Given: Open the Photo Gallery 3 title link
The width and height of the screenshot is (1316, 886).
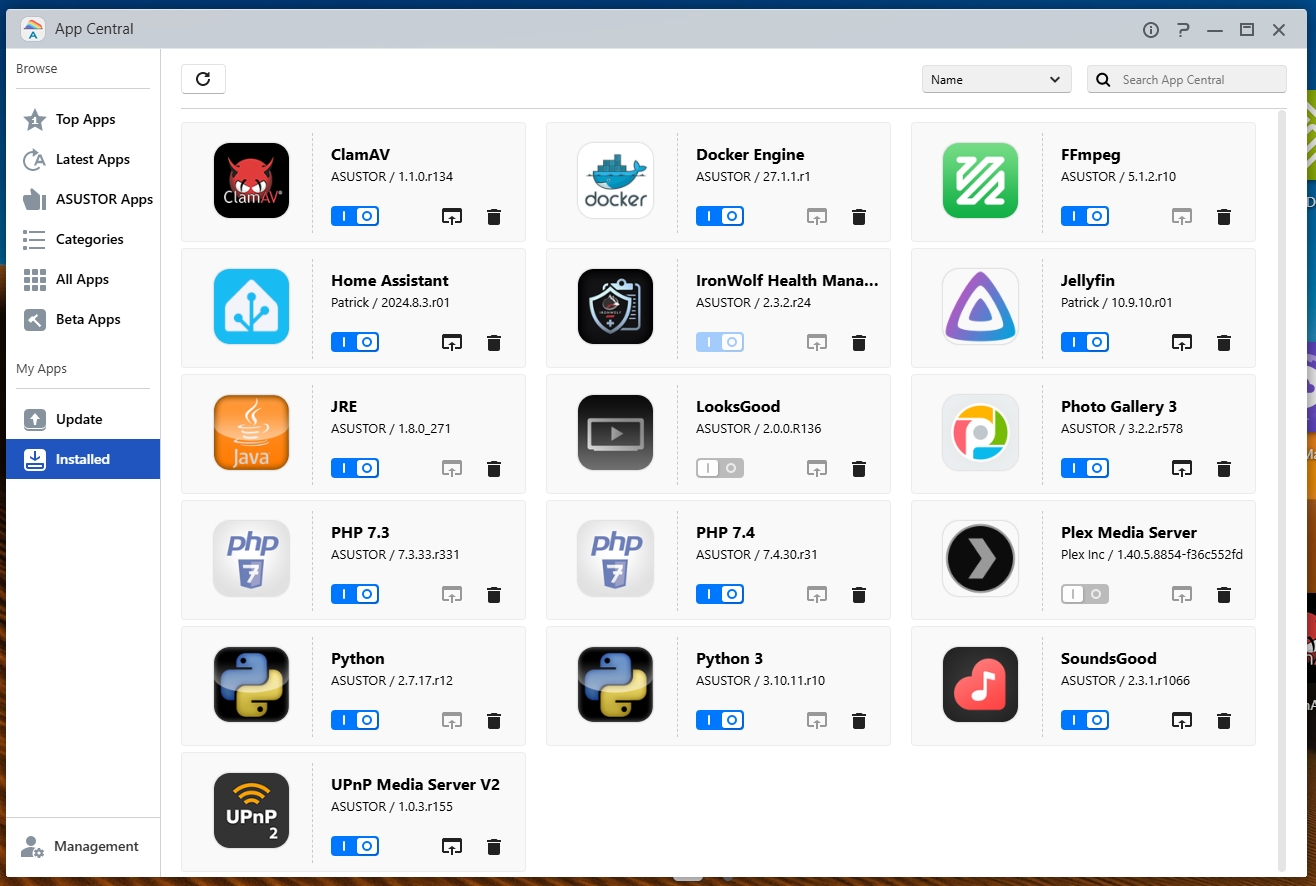Looking at the screenshot, I should 1118,406.
